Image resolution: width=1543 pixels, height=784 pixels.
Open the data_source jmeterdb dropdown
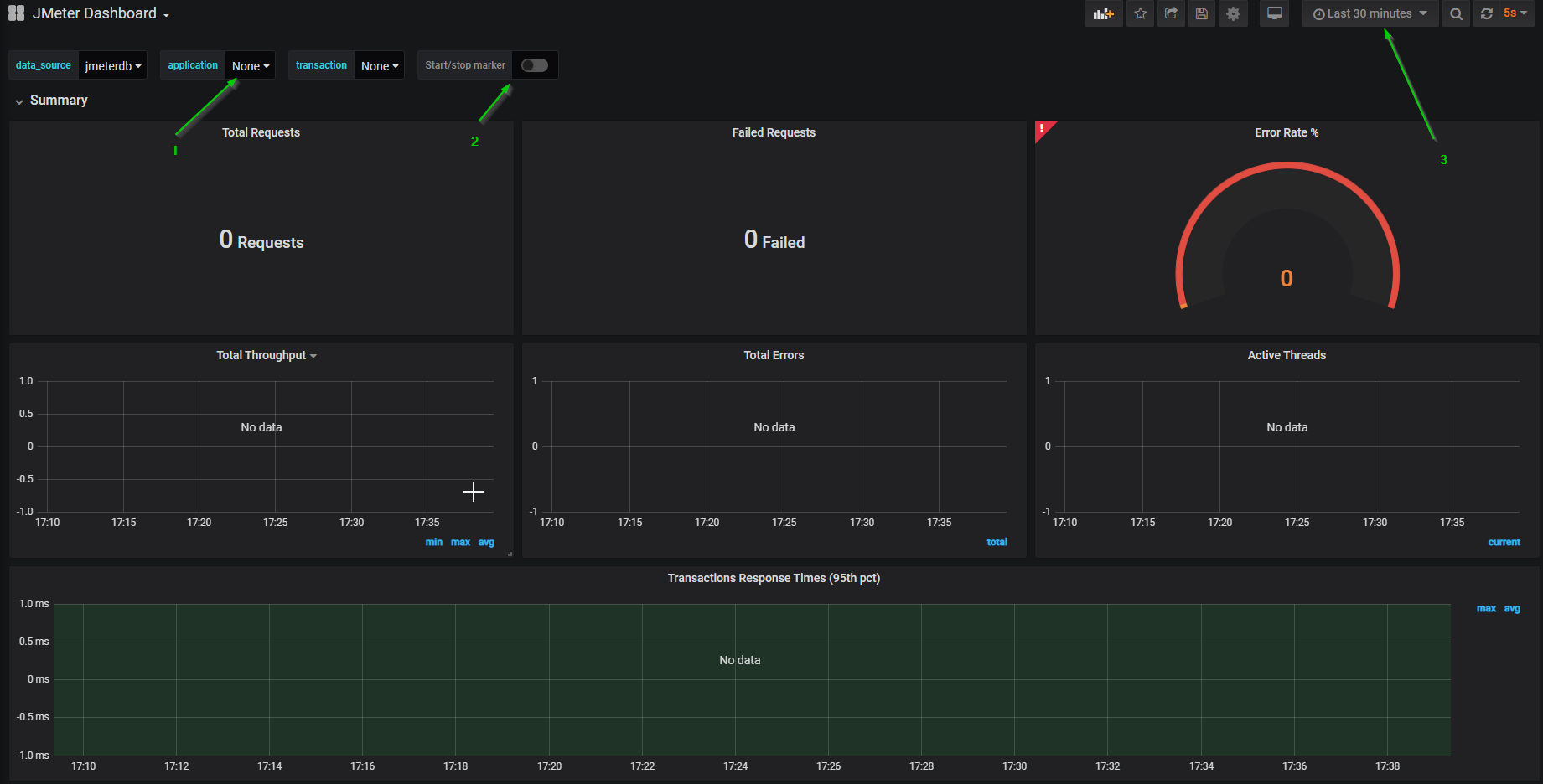(113, 65)
